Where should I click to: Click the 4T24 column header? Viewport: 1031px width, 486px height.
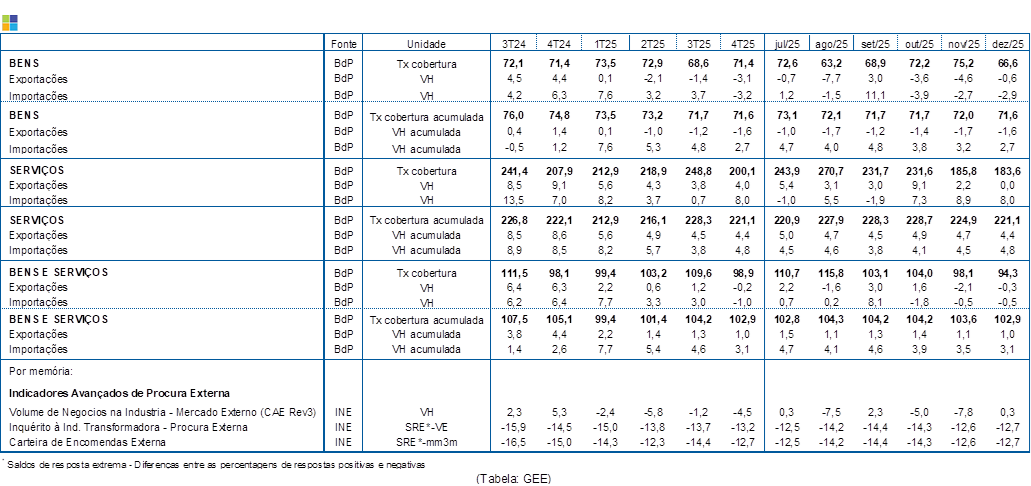pos(560,44)
